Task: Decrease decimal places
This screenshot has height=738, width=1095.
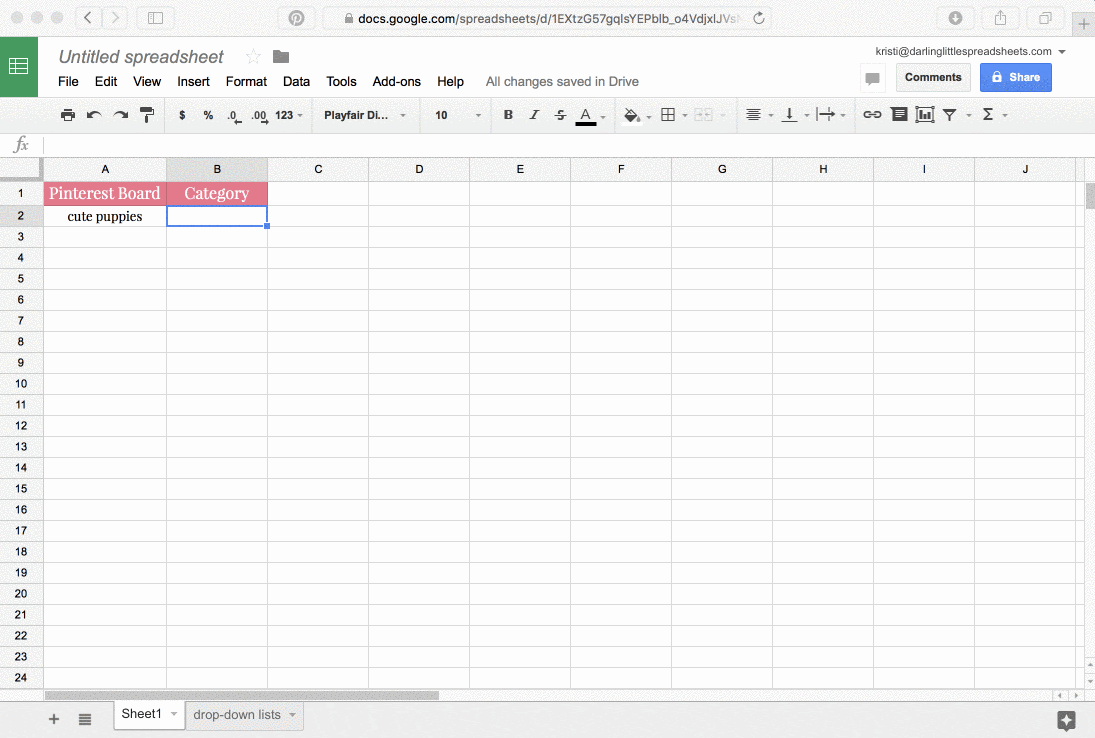Action: (234, 116)
